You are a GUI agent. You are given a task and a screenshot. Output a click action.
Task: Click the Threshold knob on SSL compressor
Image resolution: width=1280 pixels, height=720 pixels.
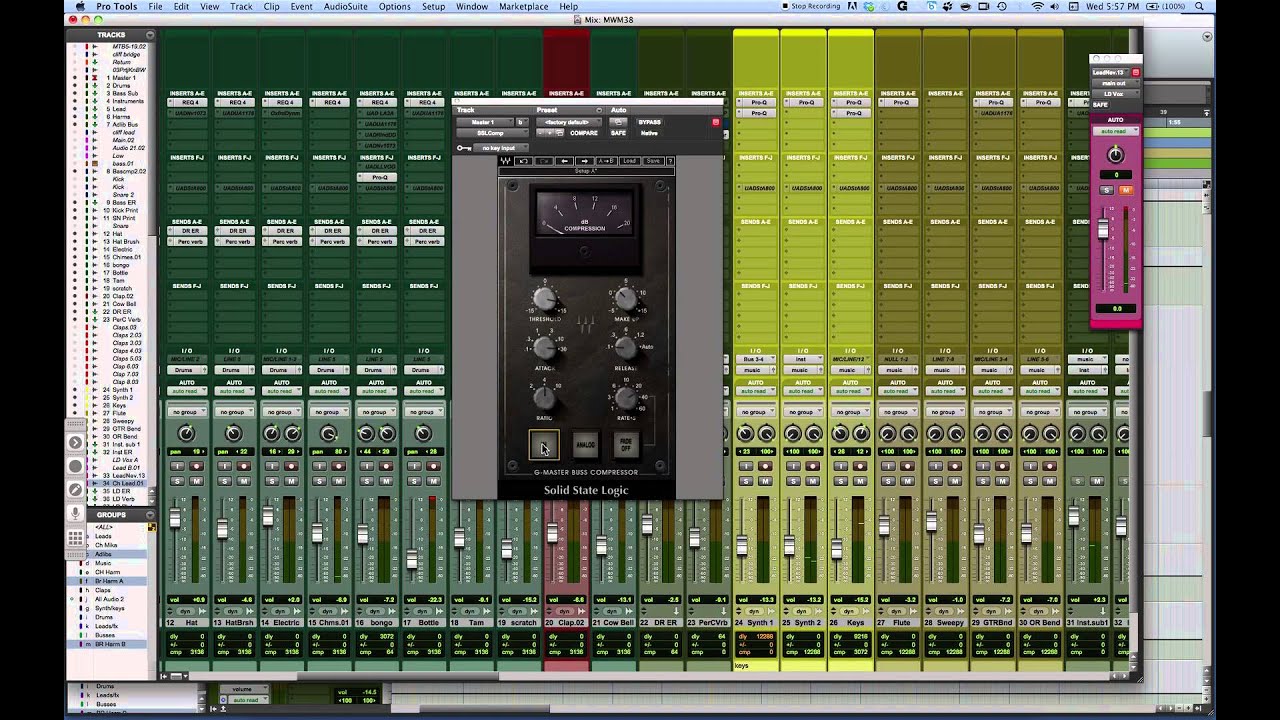click(544, 298)
